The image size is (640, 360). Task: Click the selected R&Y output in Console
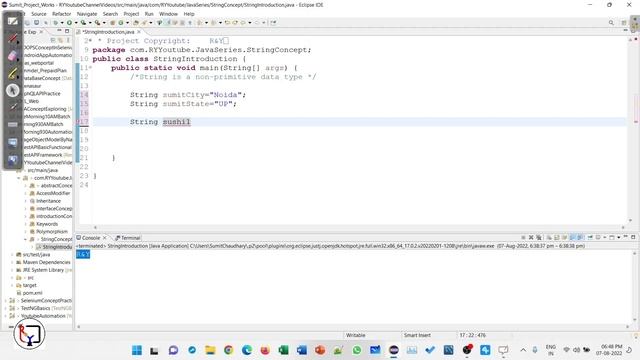point(83,254)
